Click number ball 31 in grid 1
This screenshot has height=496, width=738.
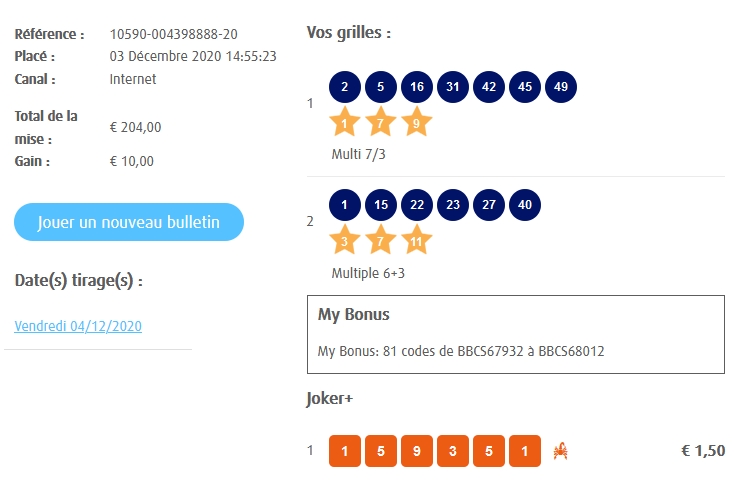pyautogui.click(x=453, y=87)
